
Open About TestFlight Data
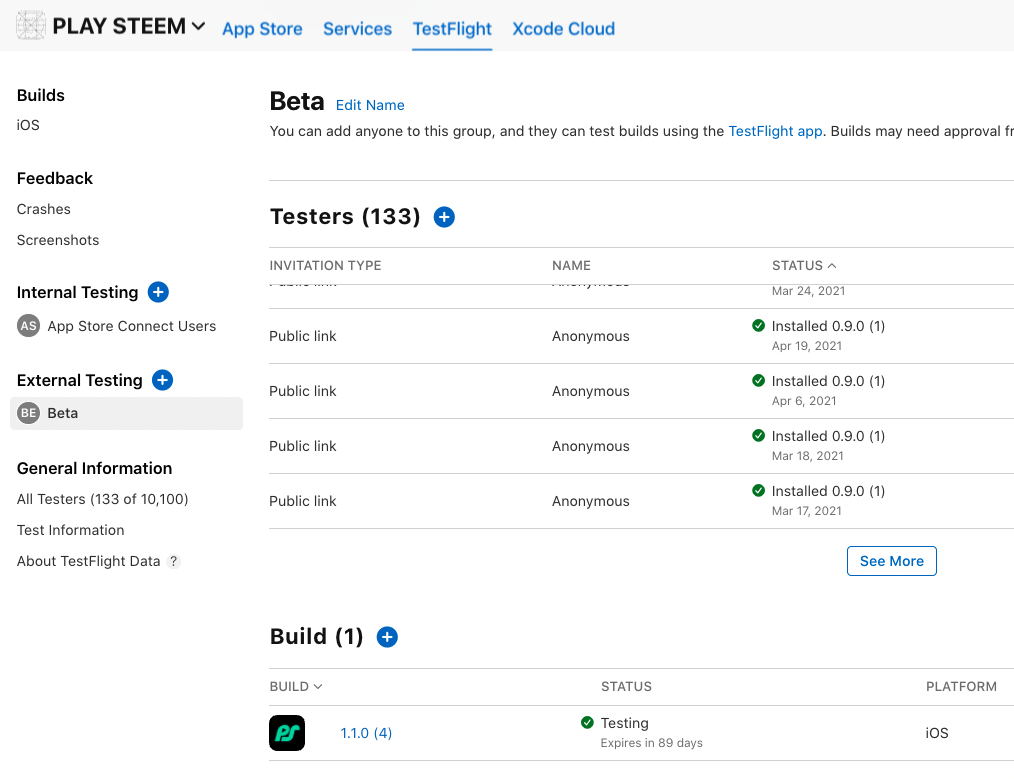pyautogui.click(x=89, y=561)
